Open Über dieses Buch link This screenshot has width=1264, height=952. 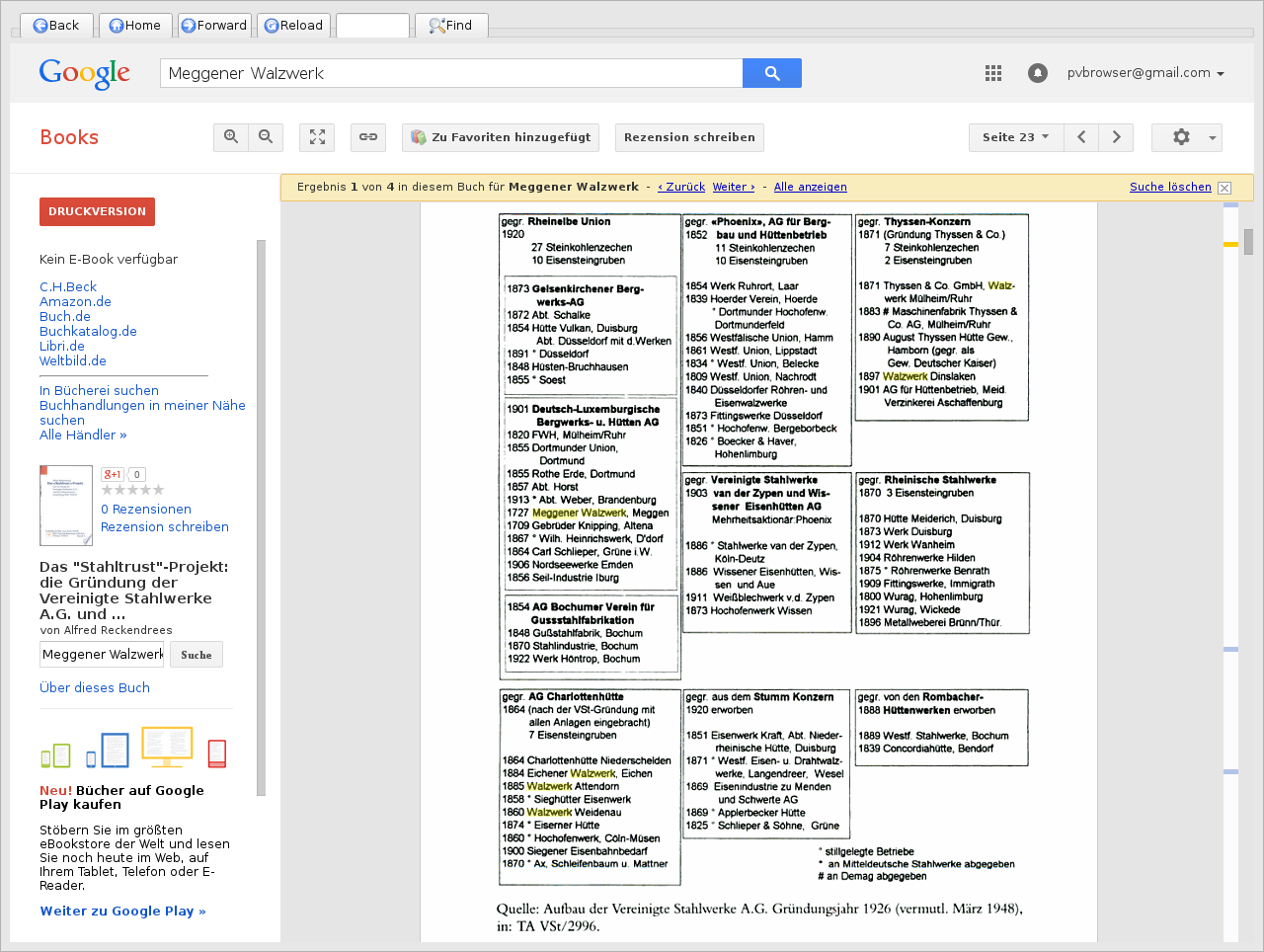click(95, 687)
